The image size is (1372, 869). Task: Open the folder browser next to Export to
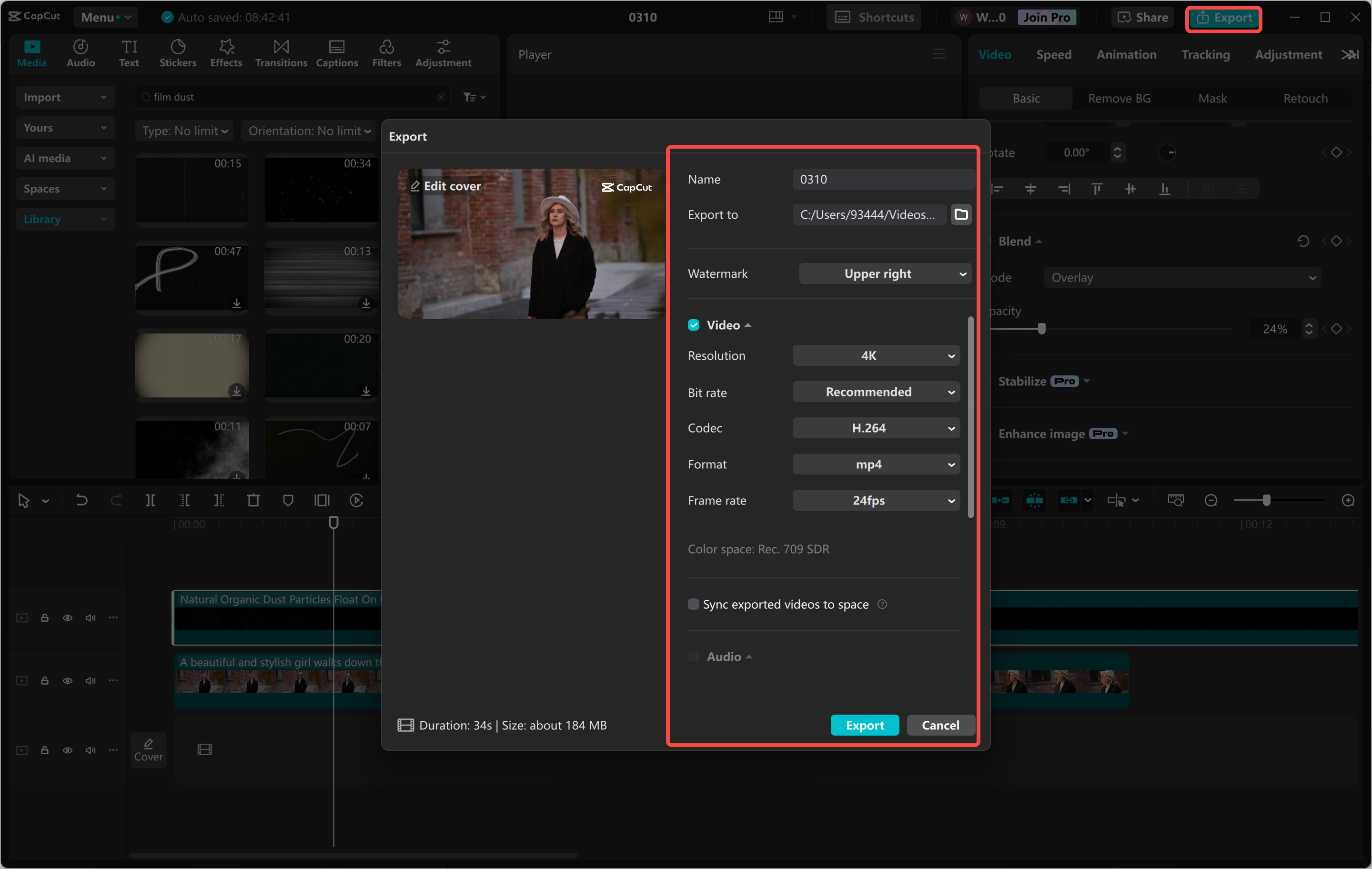[x=961, y=214]
